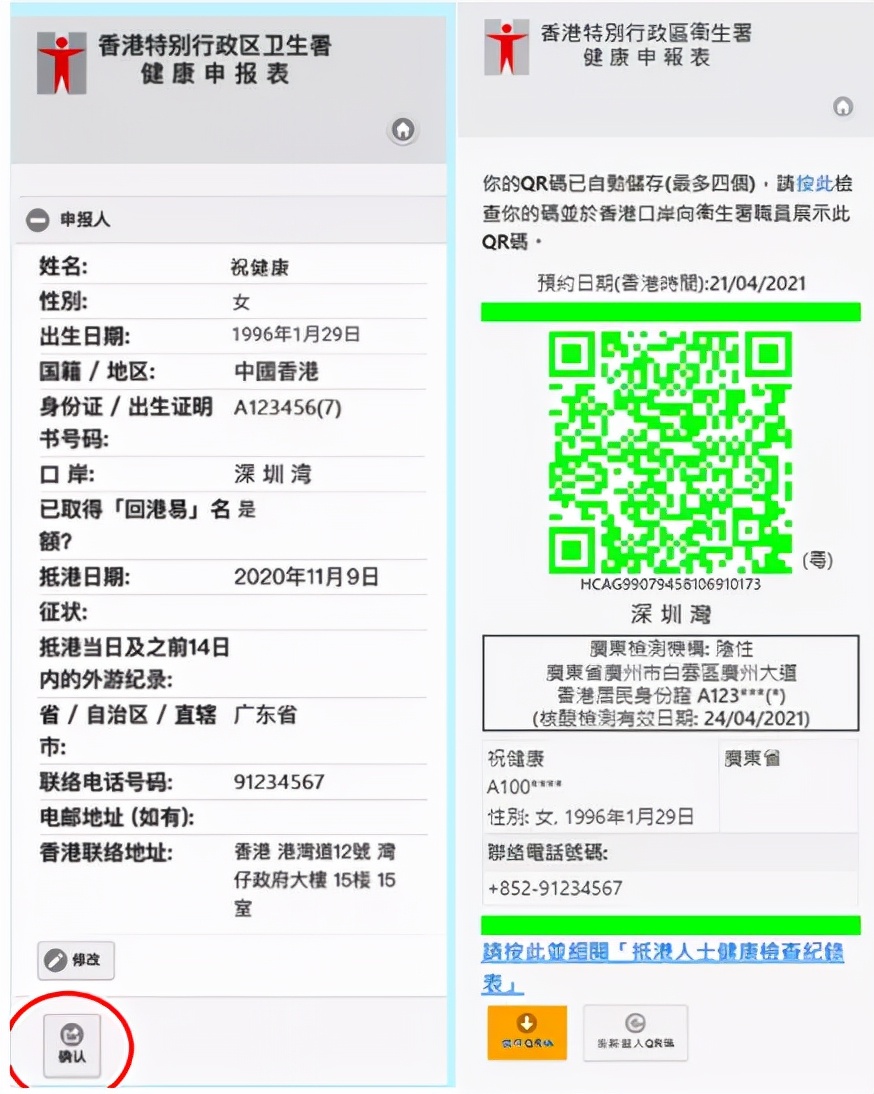Select the reservation date 21/04/2021 line
Image resolution: width=874 pixels, height=1094 pixels.
click(x=671, y=283)
